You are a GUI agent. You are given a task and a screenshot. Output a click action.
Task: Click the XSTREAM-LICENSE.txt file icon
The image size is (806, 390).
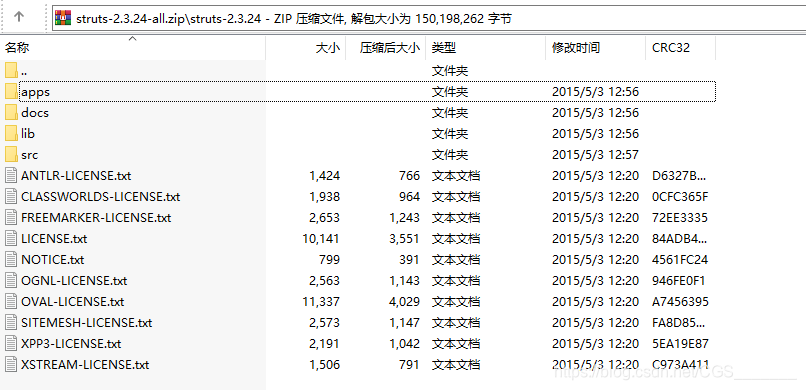click(x=11, y=365)
